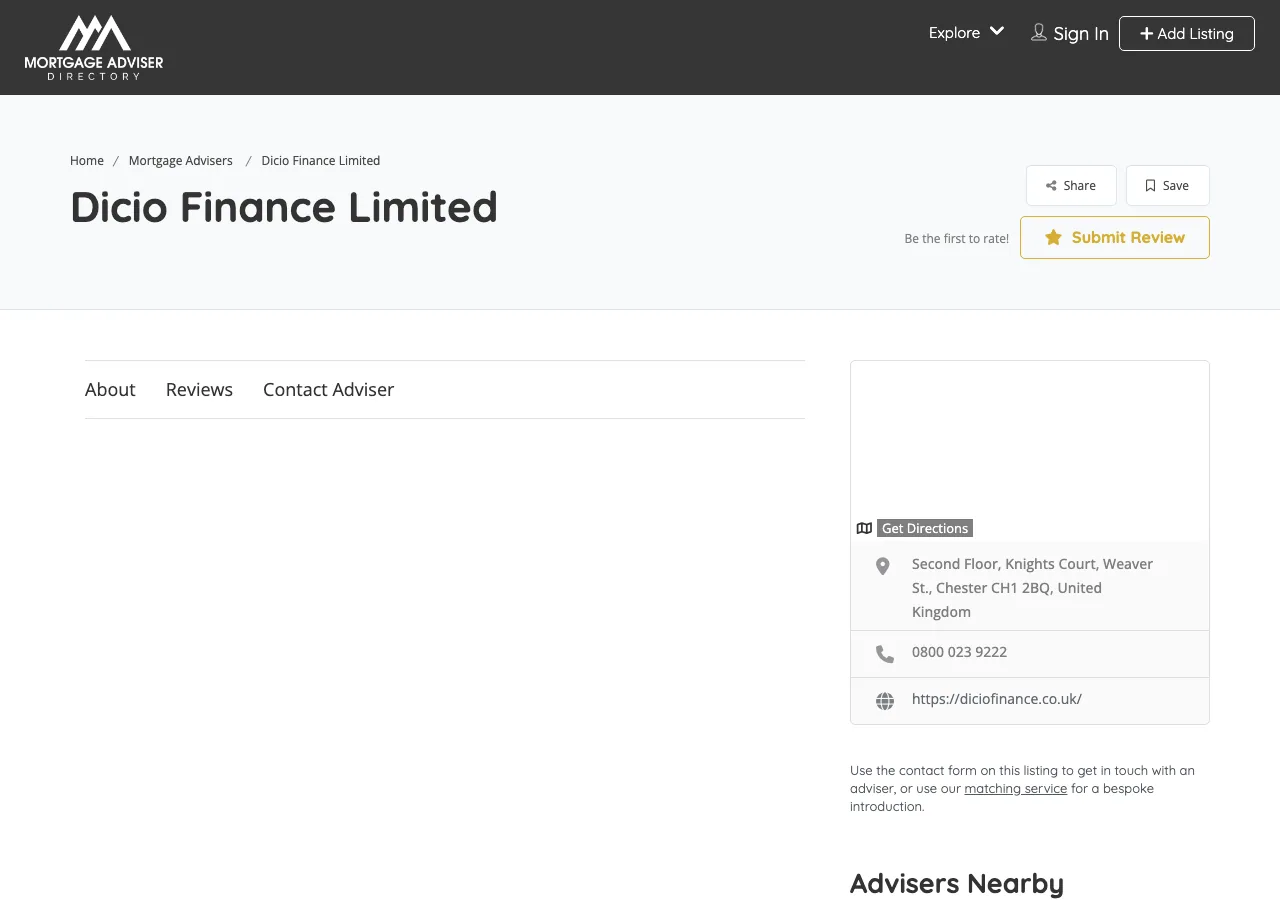The width and height of the screenshot is (1280, 900).
Task: Click the globe icon beside the website URL
Action: (x=884, y=700)
